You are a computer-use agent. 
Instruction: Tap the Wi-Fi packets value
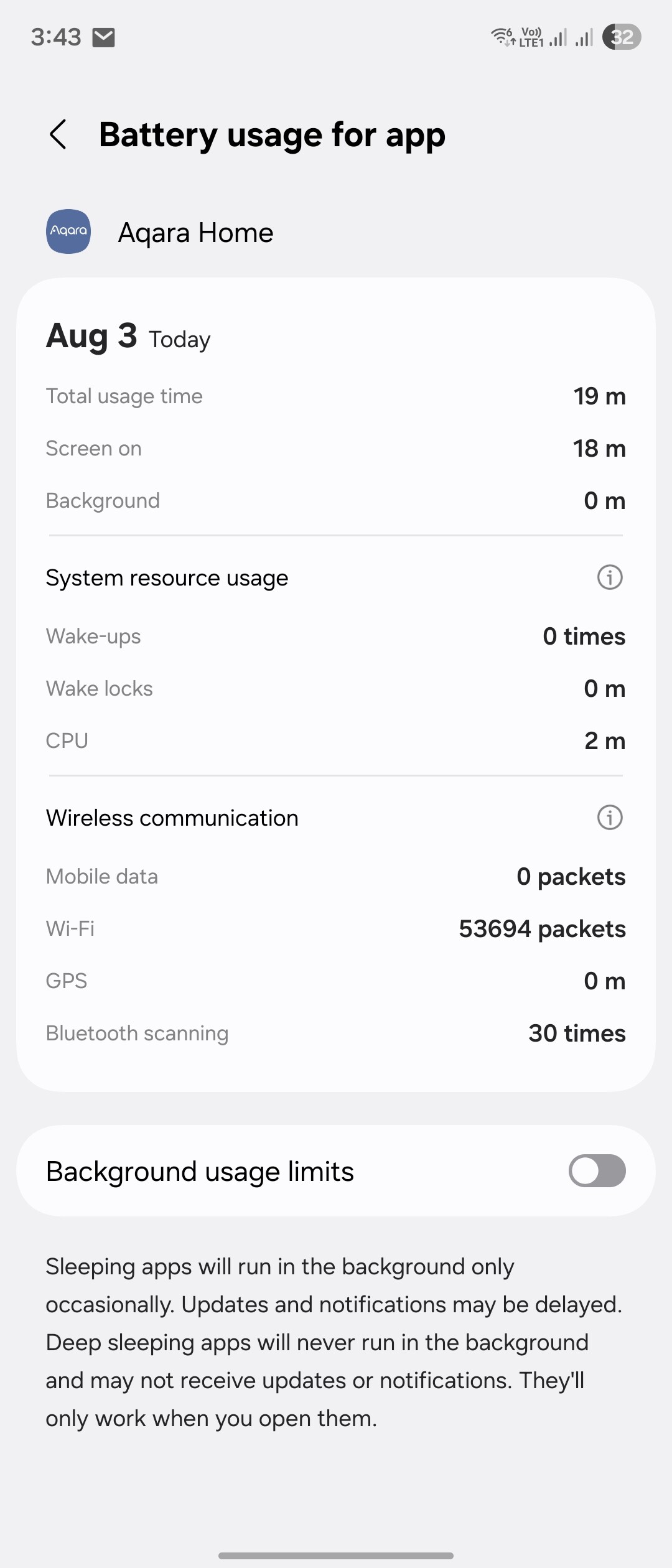(x=542, y=929)
